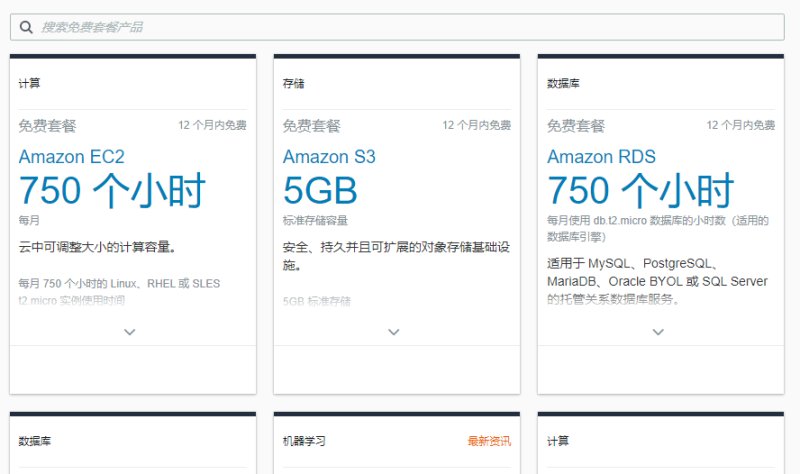Screen dimensions: 800x474
Task: Expand the Amazon S3 card details chevron
Action: coord(393,332)
